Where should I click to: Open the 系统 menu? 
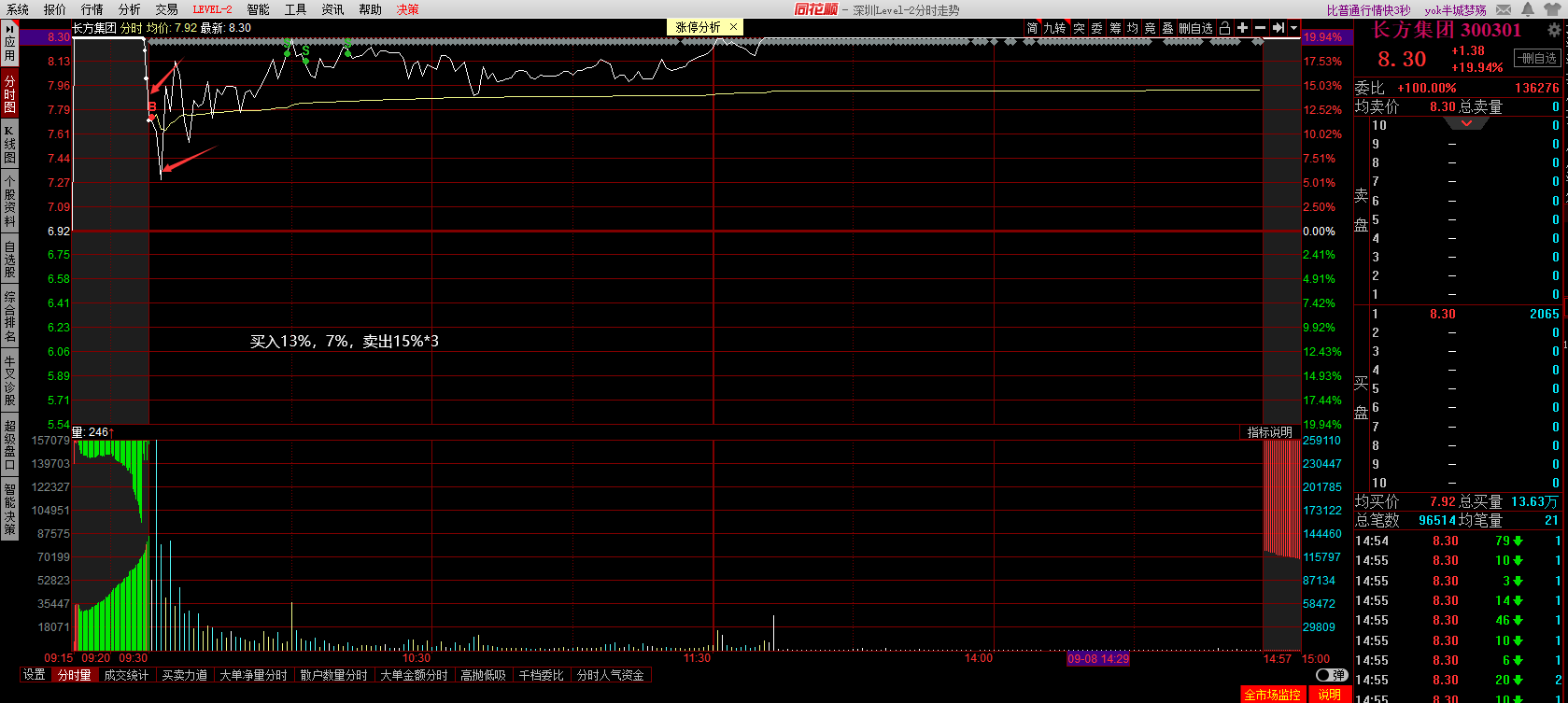[18, 9]
